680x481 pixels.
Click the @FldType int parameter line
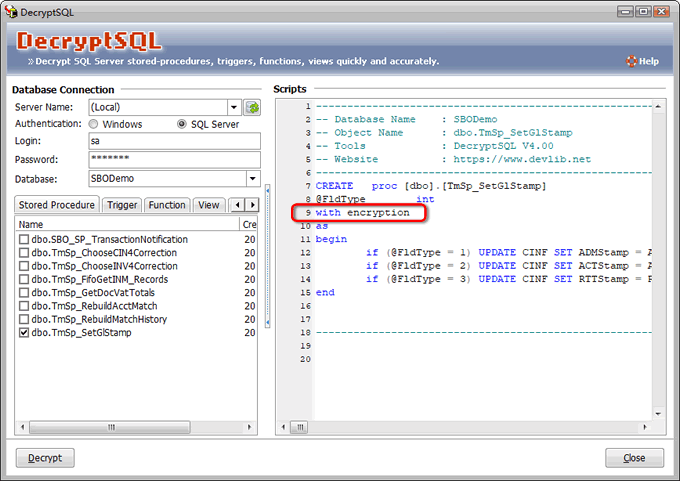[x=375, y=199]
